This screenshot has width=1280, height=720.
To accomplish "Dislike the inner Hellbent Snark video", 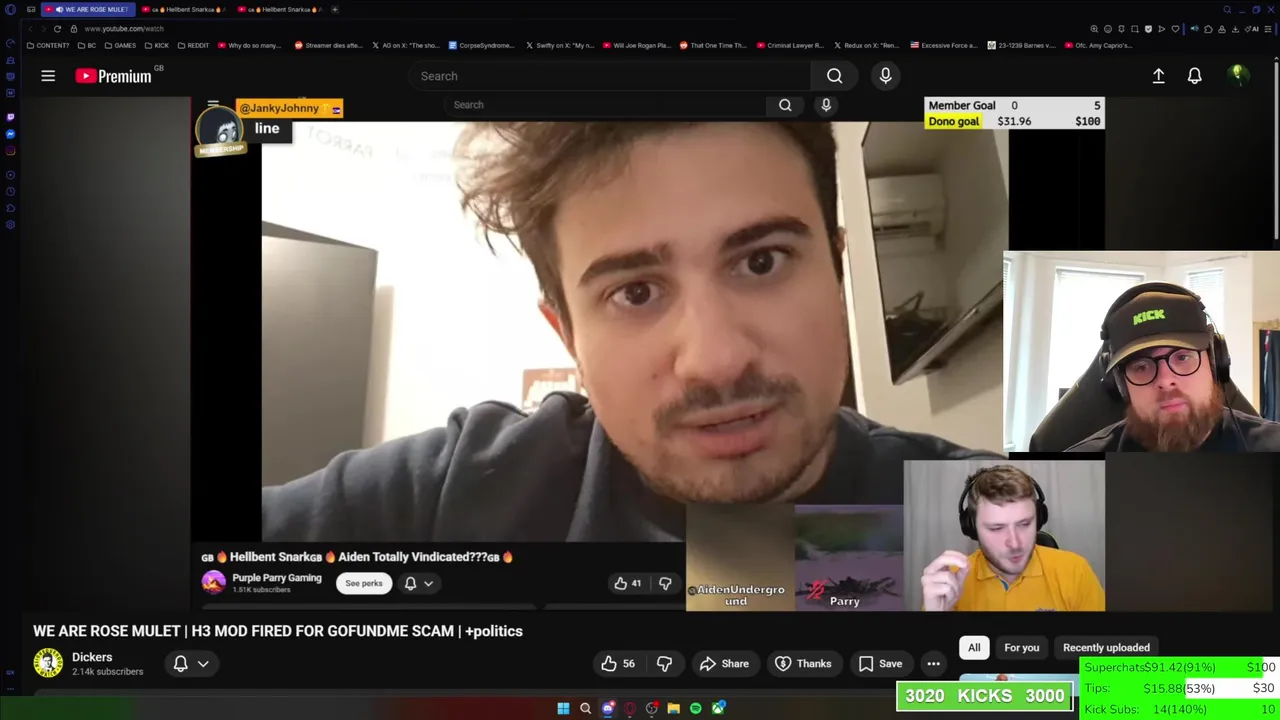I will [665, 583].
